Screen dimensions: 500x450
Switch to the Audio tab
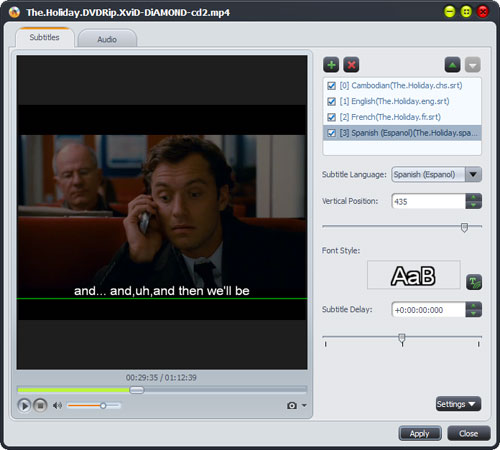tap(107, 39)
